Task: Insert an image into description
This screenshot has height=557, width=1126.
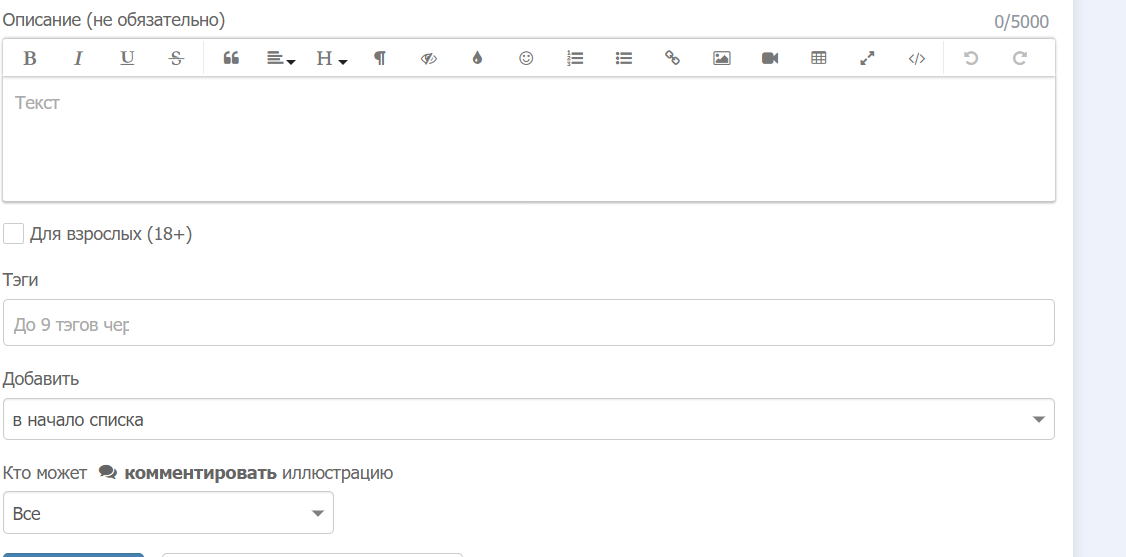Action: coord(721,58)
